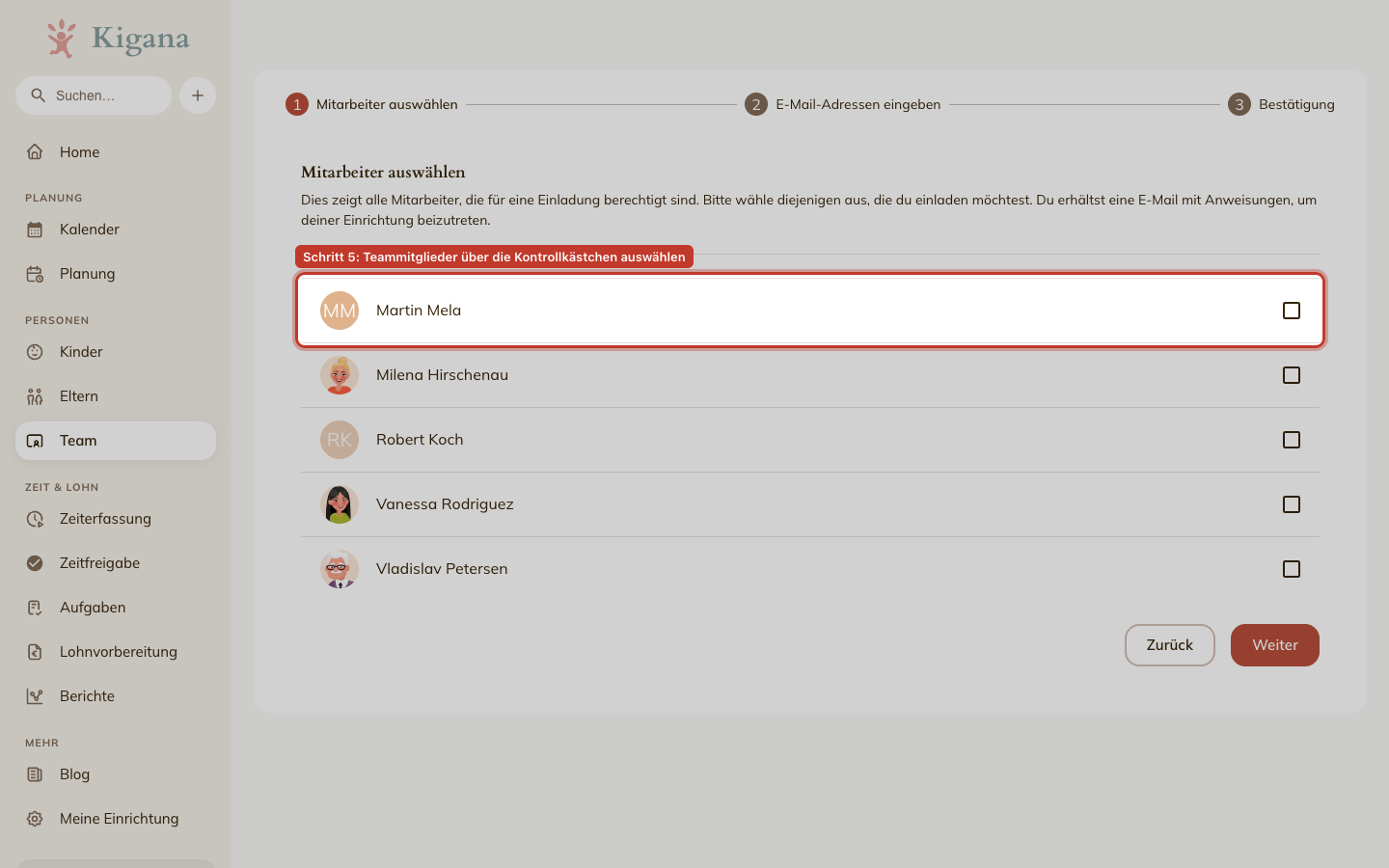Open Lohnvorbereitung via its document icon
The width and height of the screenshot is (1389, 868).
tap(35, 652)
